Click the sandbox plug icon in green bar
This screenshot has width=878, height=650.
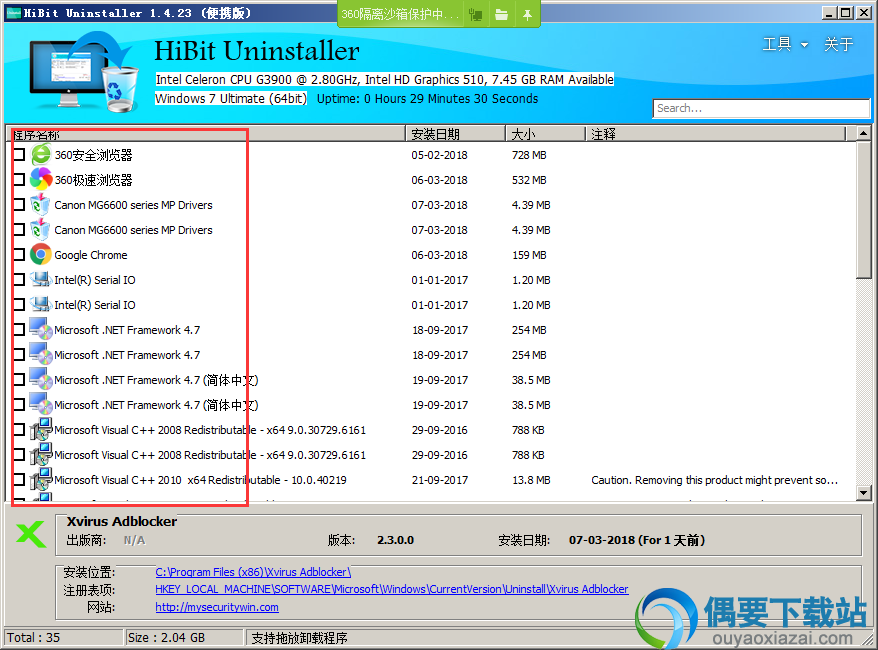click(x=475, y=15)
